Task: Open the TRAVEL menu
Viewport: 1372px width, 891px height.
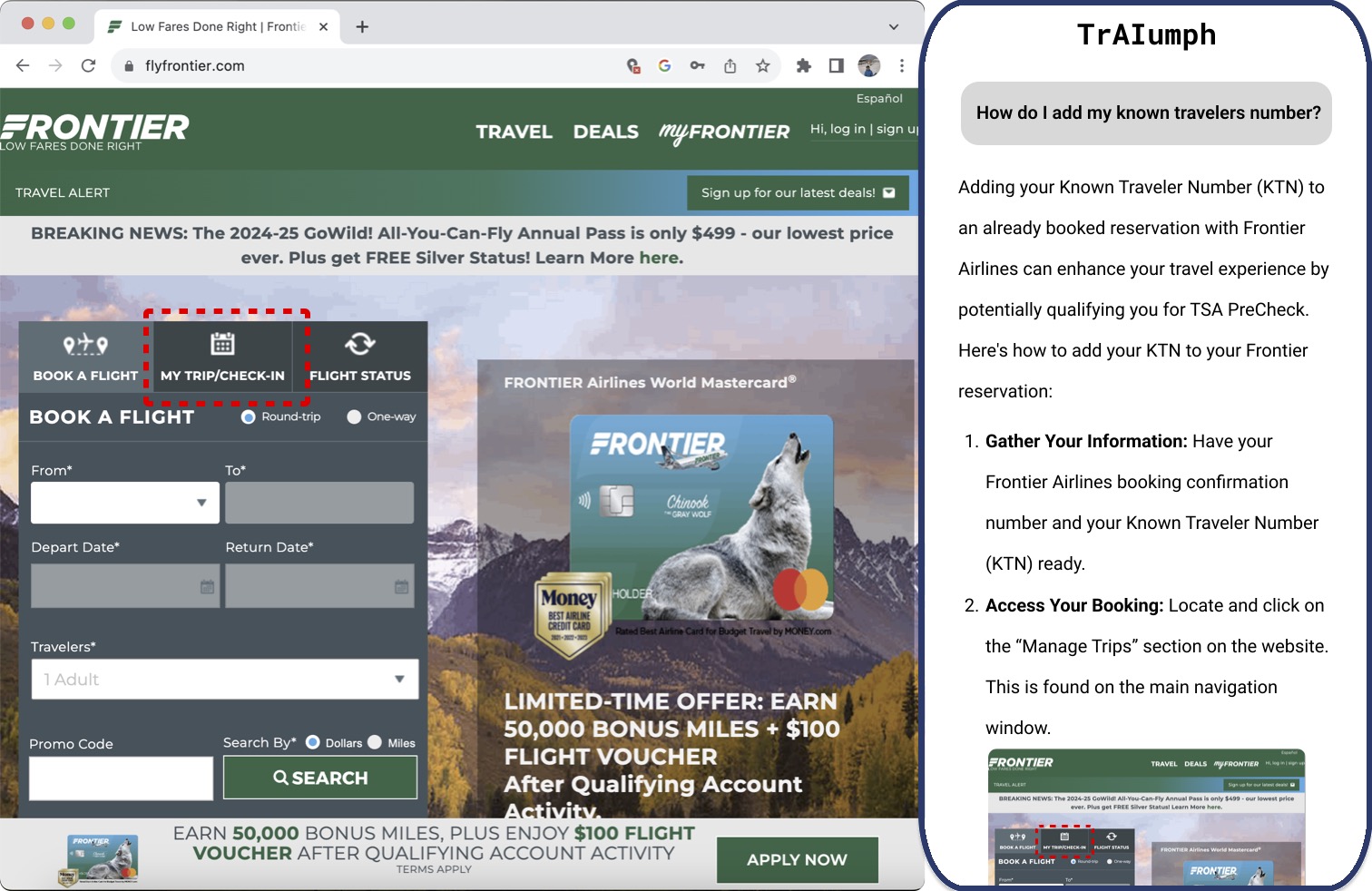Action: click(514, 132)
